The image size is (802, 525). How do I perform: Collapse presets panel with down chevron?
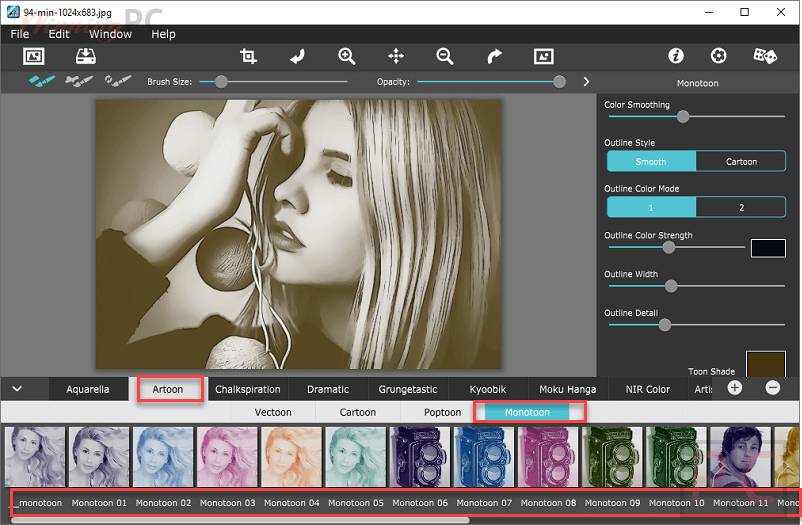click(x=17, y=389)
